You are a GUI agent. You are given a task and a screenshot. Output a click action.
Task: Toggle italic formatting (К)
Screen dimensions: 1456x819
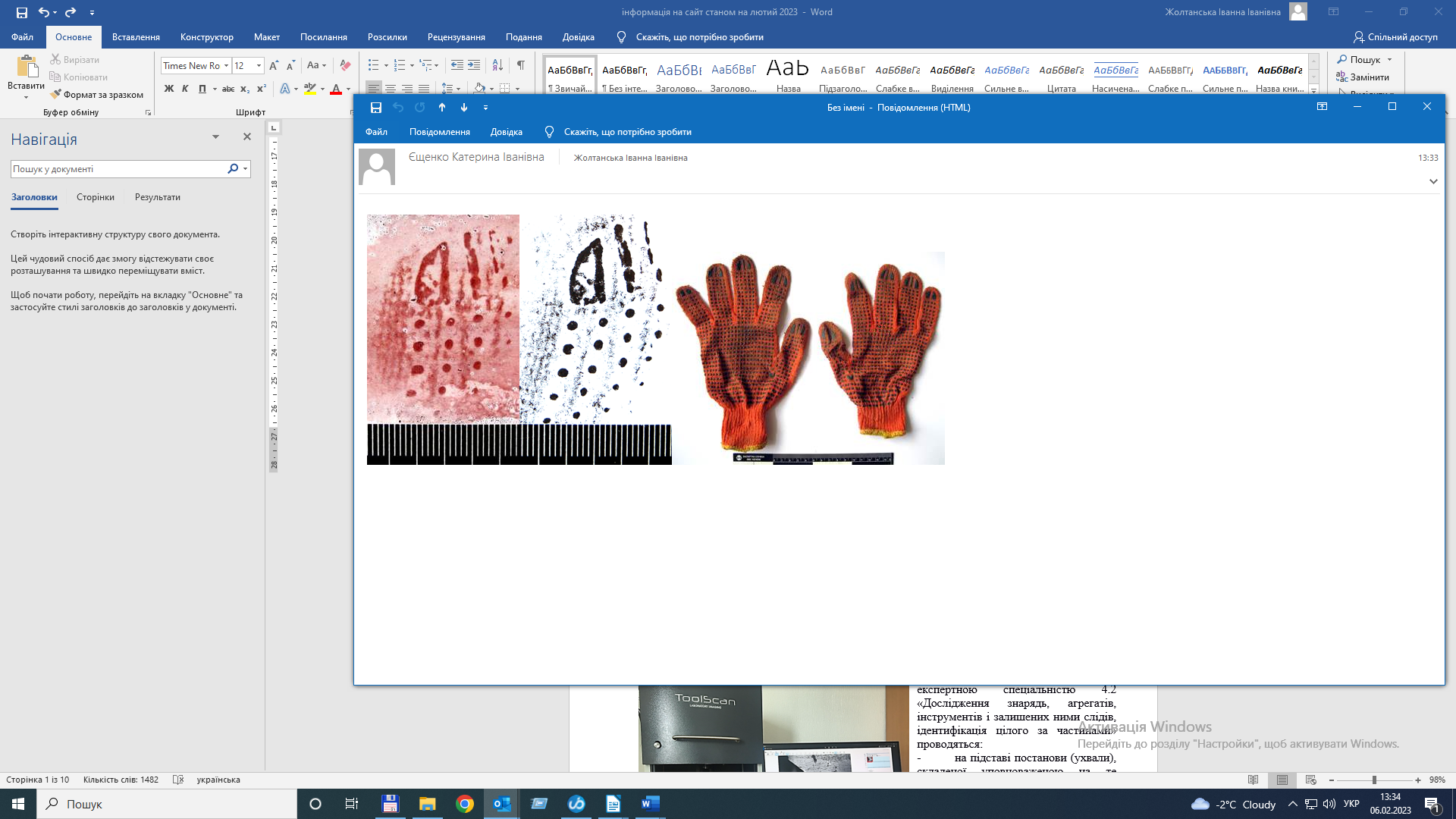coord(185,89)
